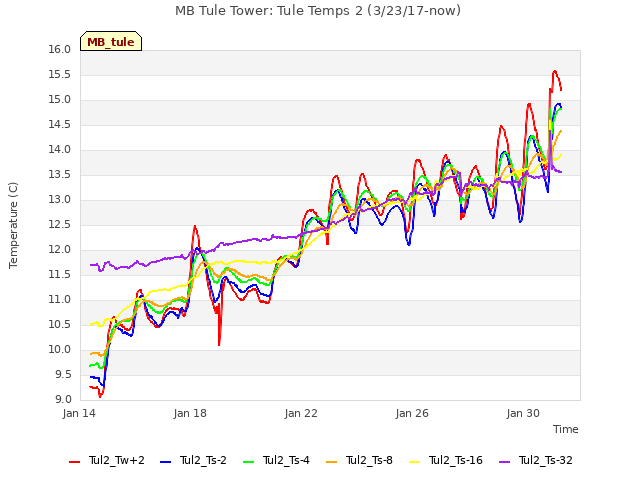Click the 14.0 y-axis tick label
640x480 pixels.
[60, 150]
